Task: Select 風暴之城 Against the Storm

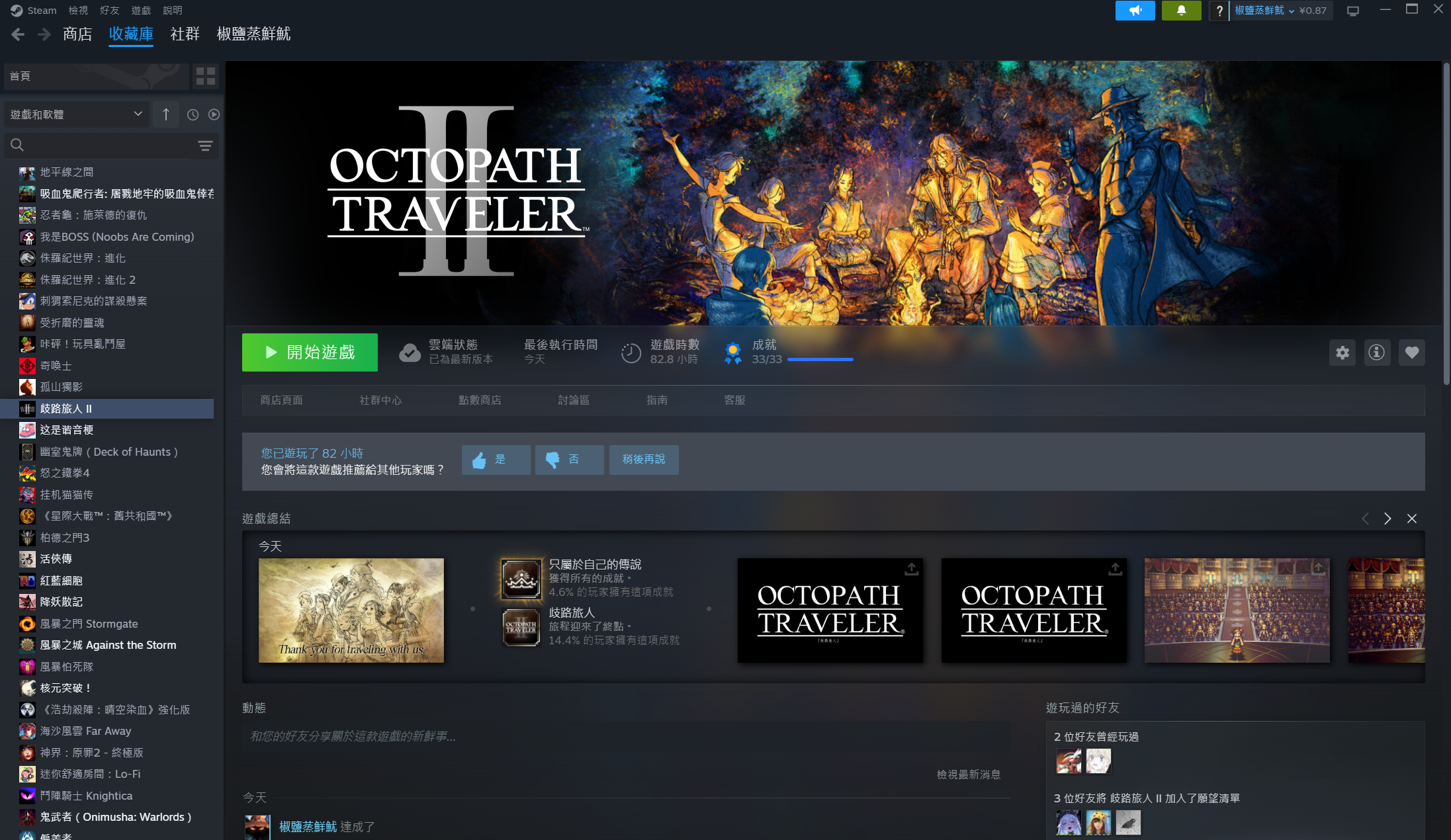Action: click(108, 645)
